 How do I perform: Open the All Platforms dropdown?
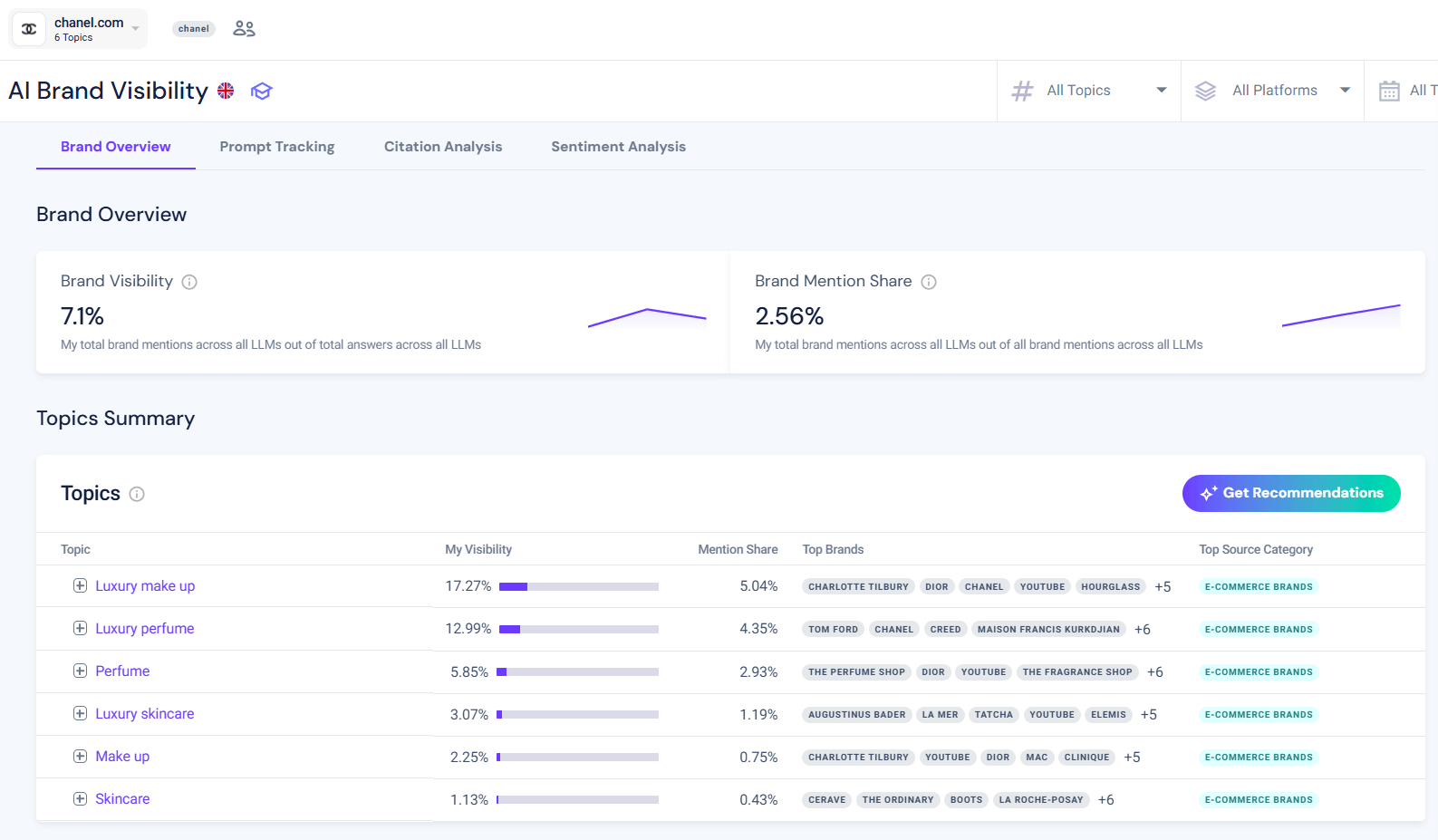click(1273, 91)
